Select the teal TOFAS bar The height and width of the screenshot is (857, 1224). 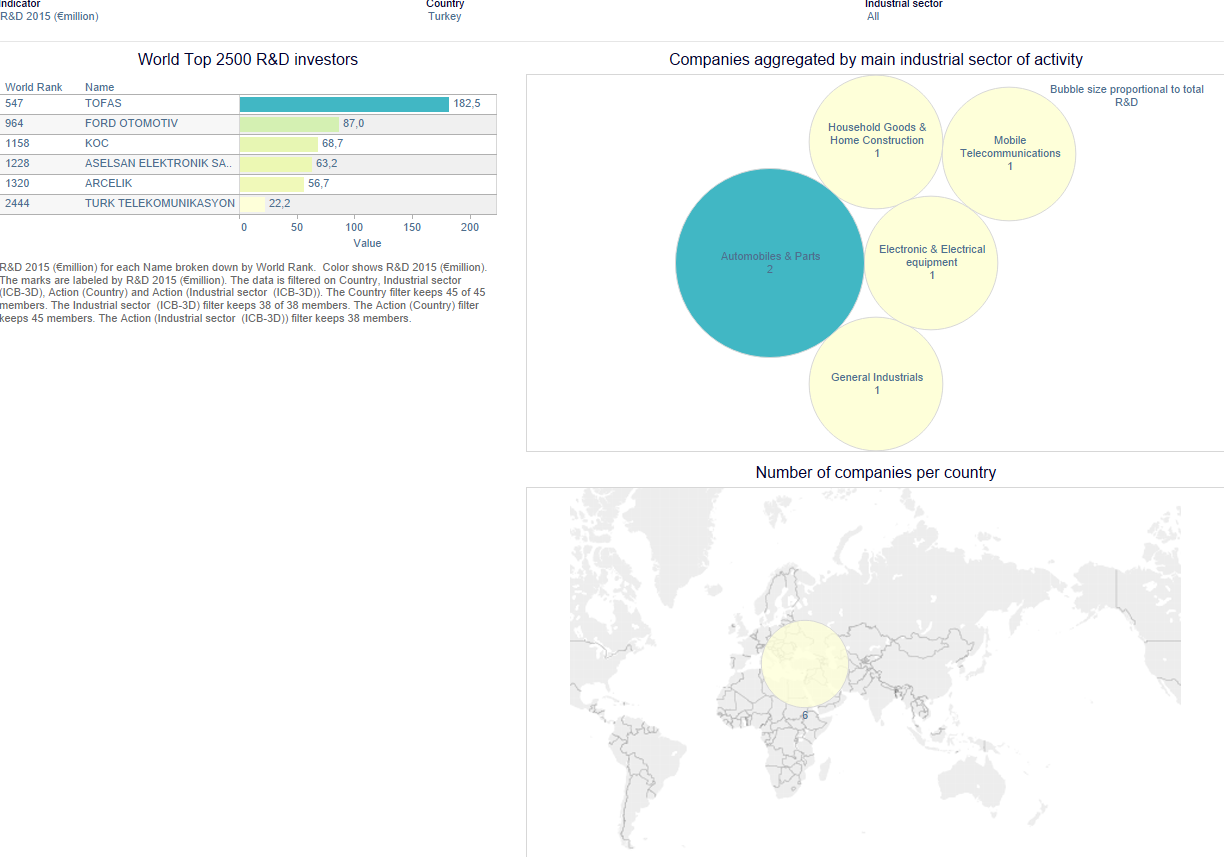click(x=344, y=104)
